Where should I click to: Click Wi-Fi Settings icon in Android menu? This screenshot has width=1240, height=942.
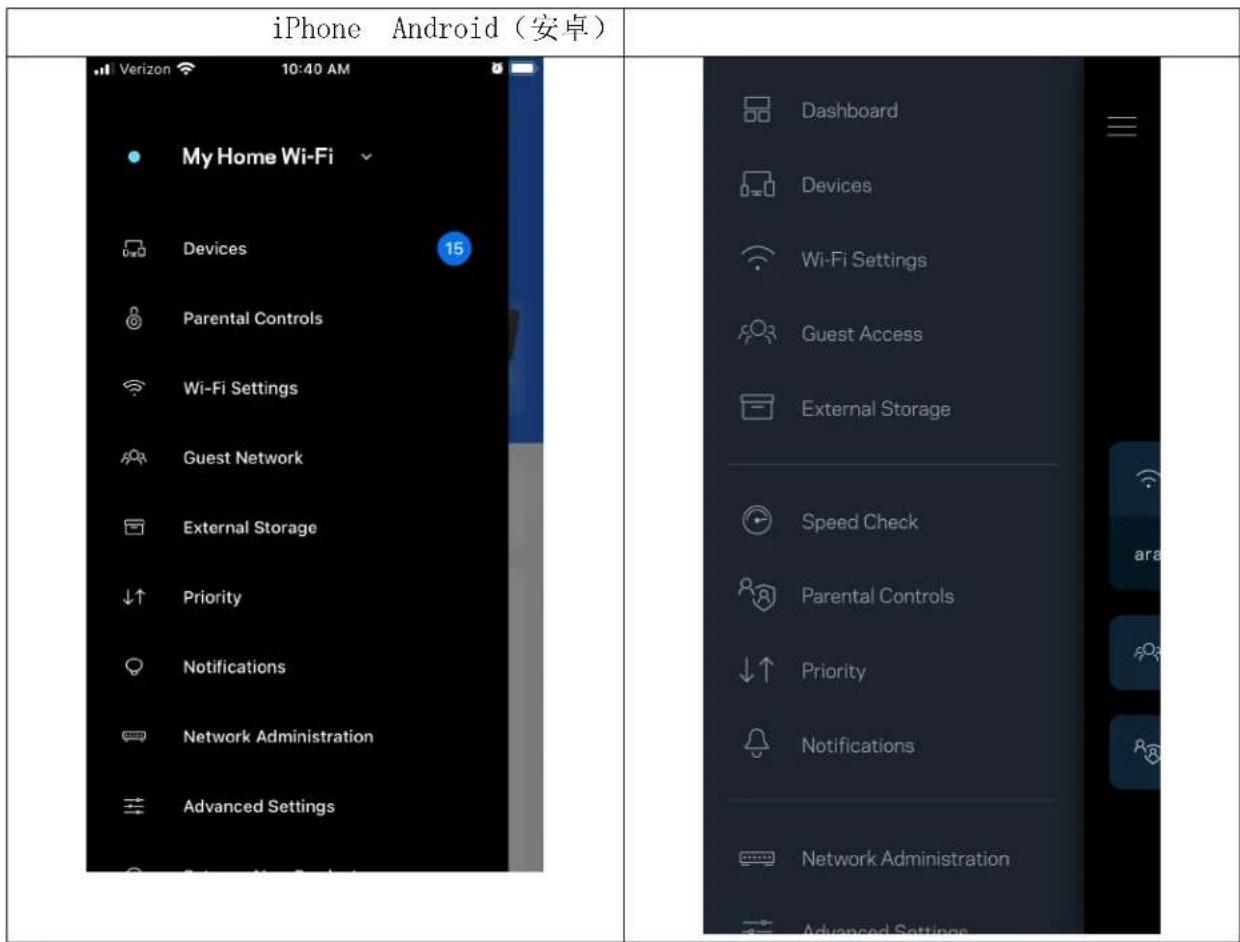[x=756, y=260]
